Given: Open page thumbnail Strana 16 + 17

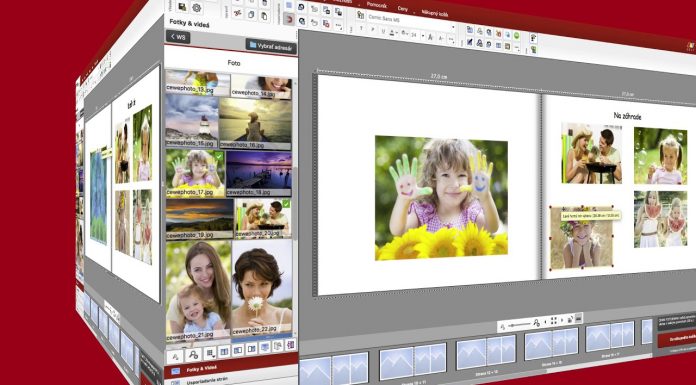Looking at the screenshot, I should pyautogui.click(x=610, y=336).
